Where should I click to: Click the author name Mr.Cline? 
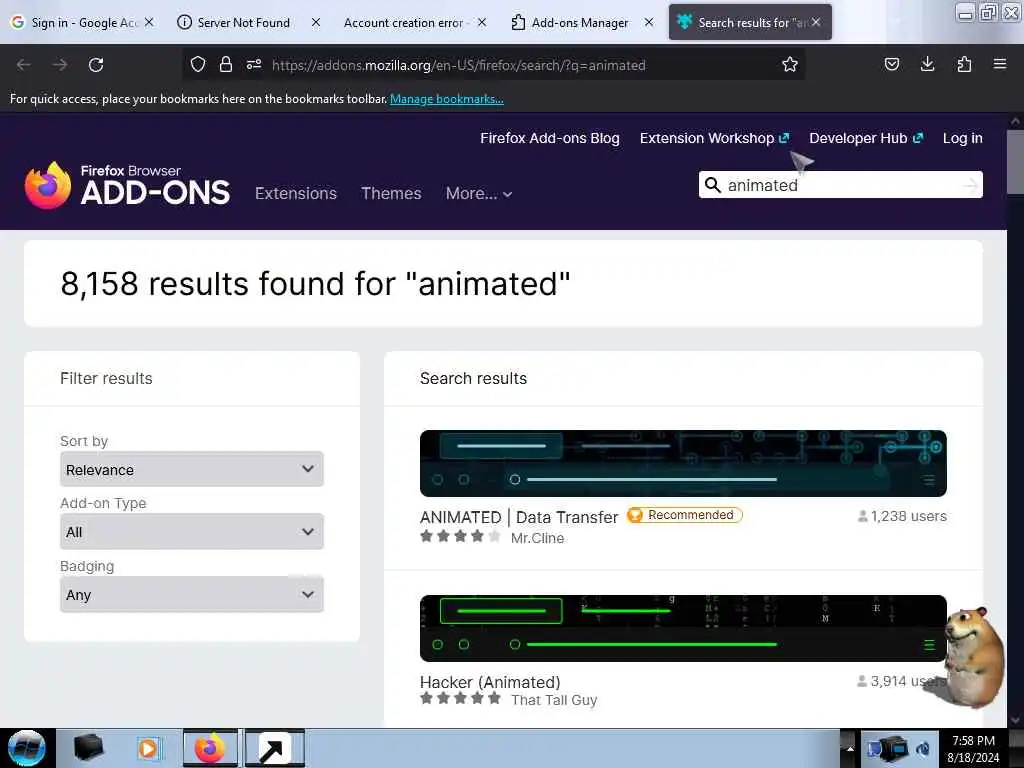point(537,538)
